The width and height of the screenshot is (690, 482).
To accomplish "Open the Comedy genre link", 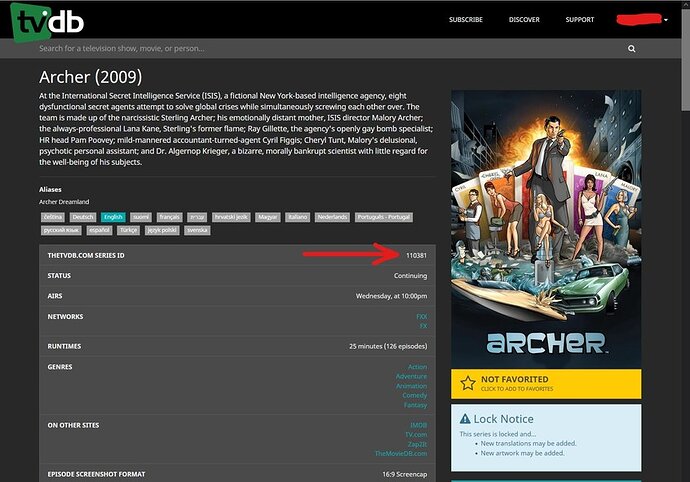I will (x=415, y=395).
